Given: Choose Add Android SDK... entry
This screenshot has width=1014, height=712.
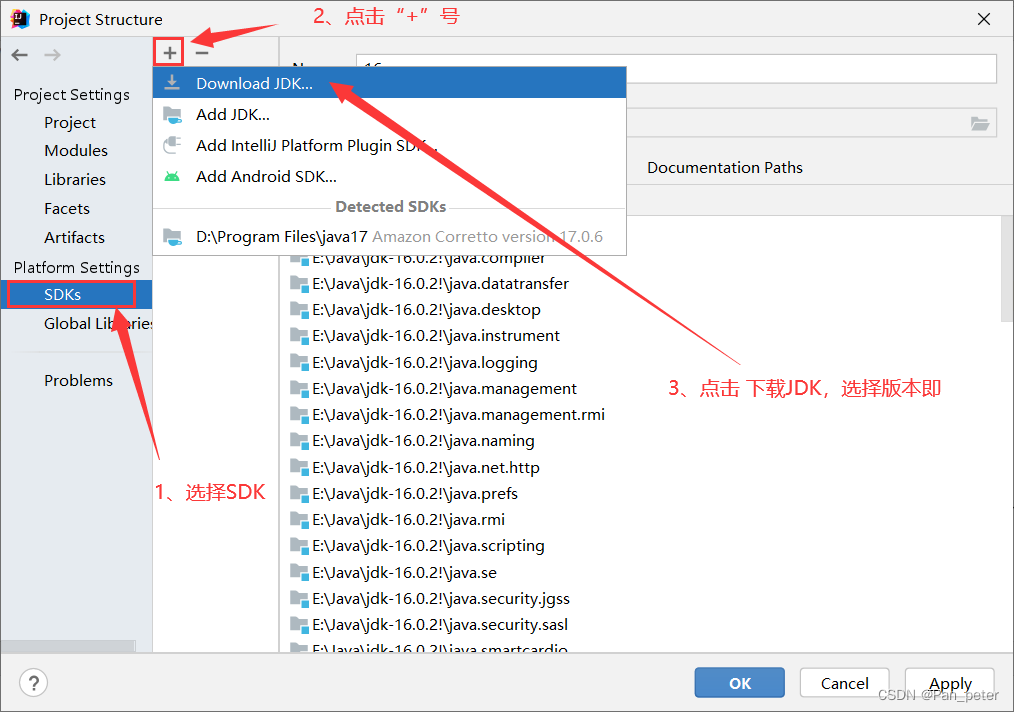Looking at the screenshot, I should pyautogui.click(x=389, y=177).
